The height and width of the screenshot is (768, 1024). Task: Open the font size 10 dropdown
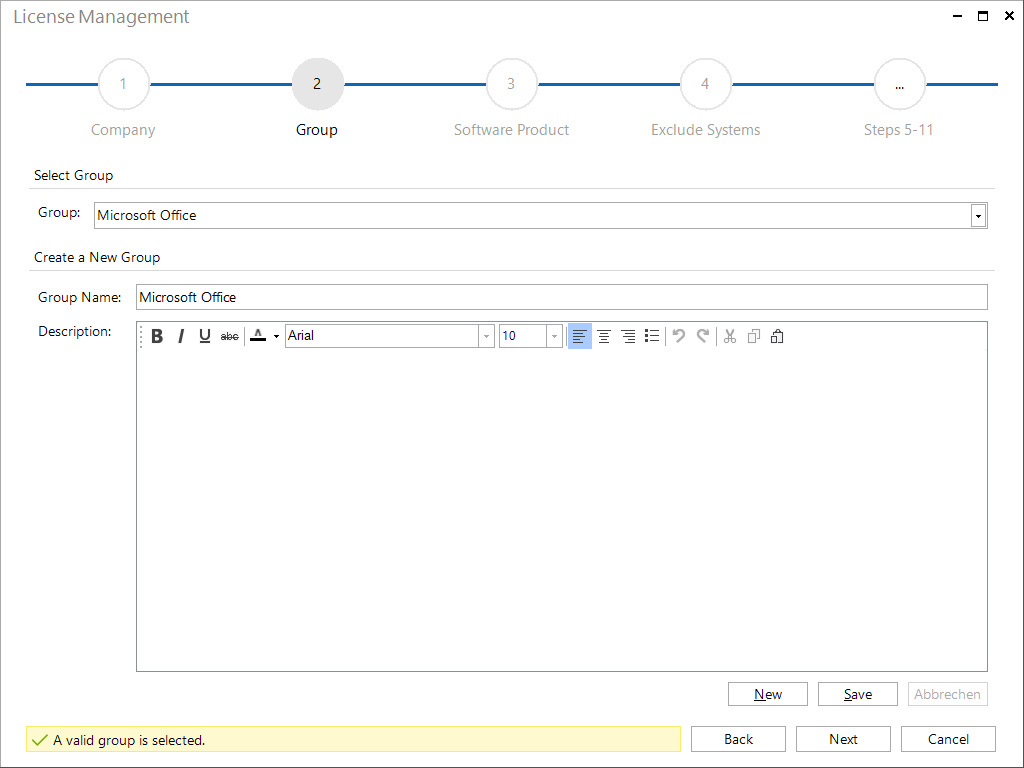click(554, 336)
